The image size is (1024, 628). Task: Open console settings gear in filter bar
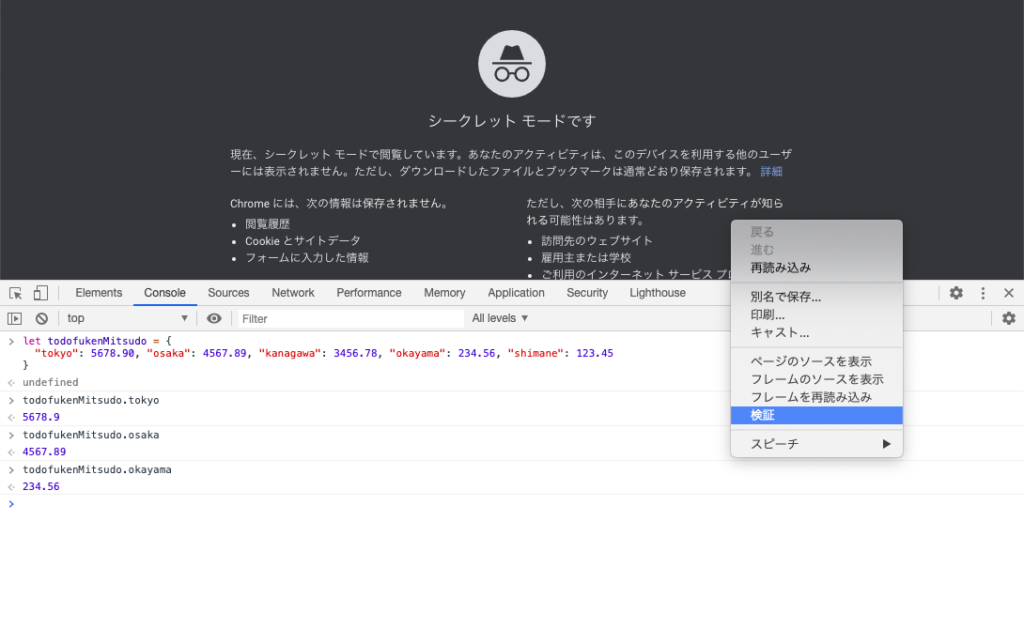click(1008, 318)
